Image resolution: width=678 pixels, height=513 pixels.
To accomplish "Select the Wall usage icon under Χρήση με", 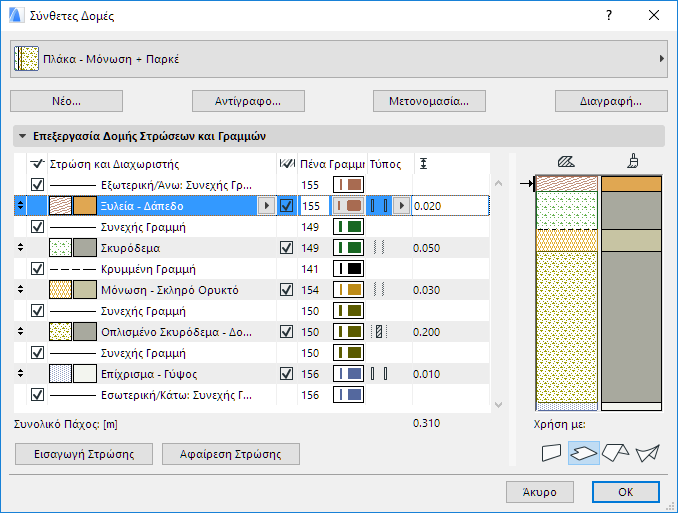I will 551,453.
